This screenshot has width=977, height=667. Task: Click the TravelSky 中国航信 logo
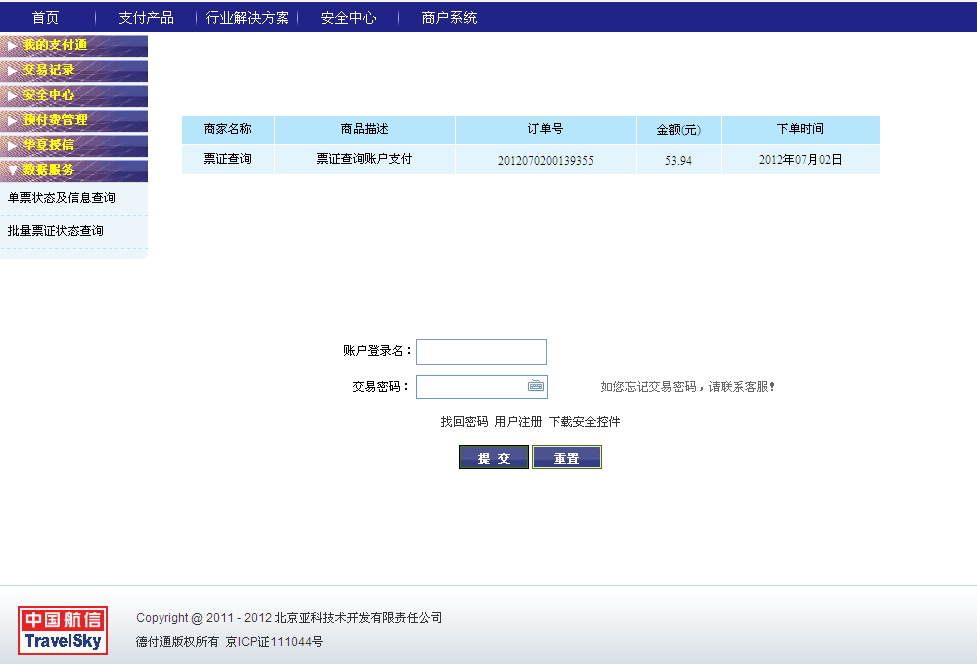click(62, 631)
